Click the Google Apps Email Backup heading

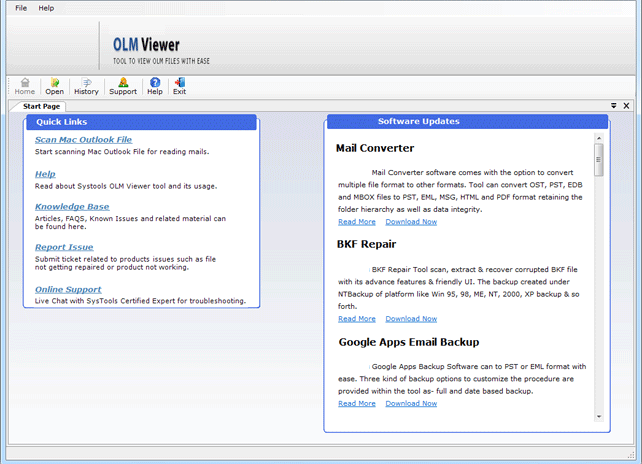(x=409, y=342)
